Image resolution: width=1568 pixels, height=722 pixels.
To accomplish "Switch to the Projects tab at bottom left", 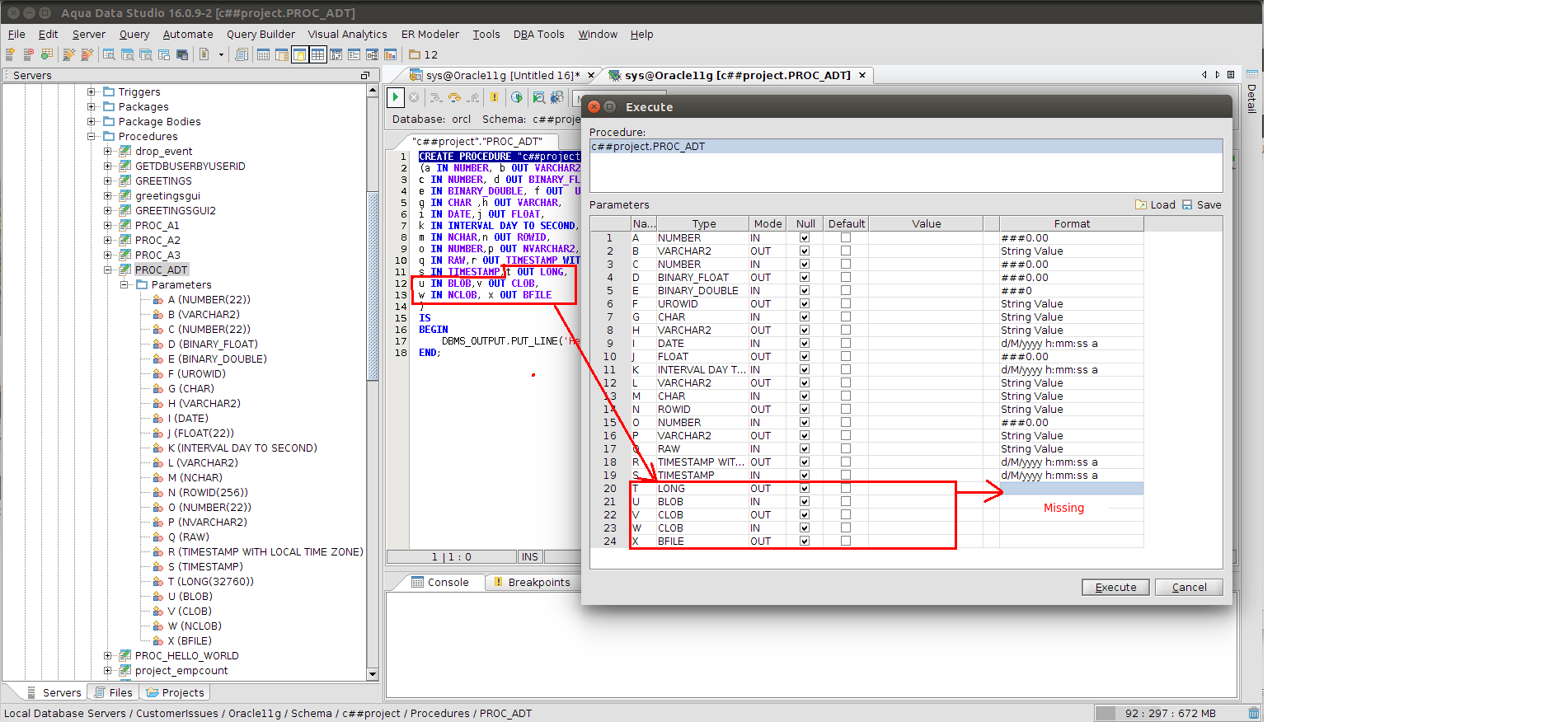I will (175, 692).
